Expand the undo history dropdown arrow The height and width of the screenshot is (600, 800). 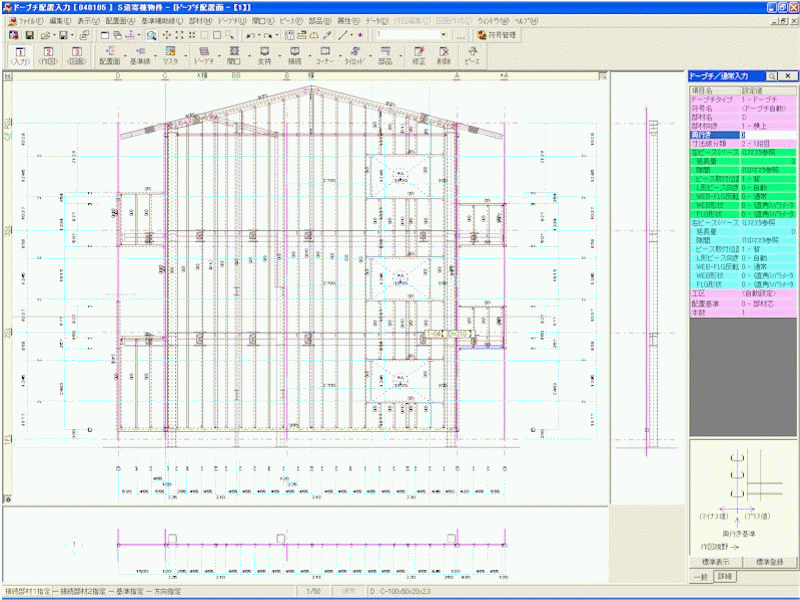pos(257,35)
